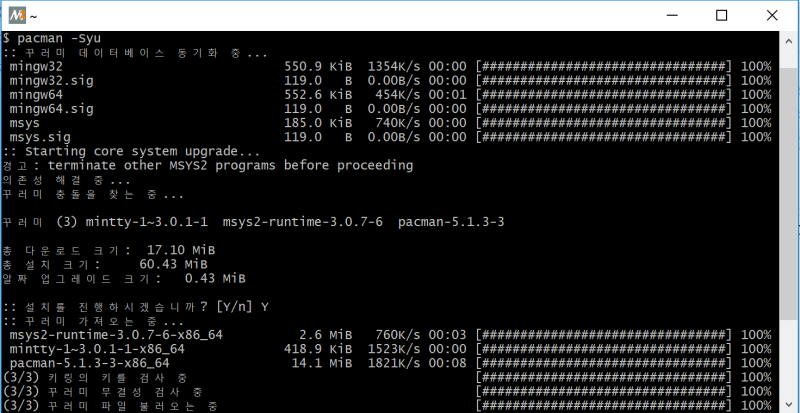Click the '550.9 KiB' size value
800x413 pixels.
(x=318, y=66)
